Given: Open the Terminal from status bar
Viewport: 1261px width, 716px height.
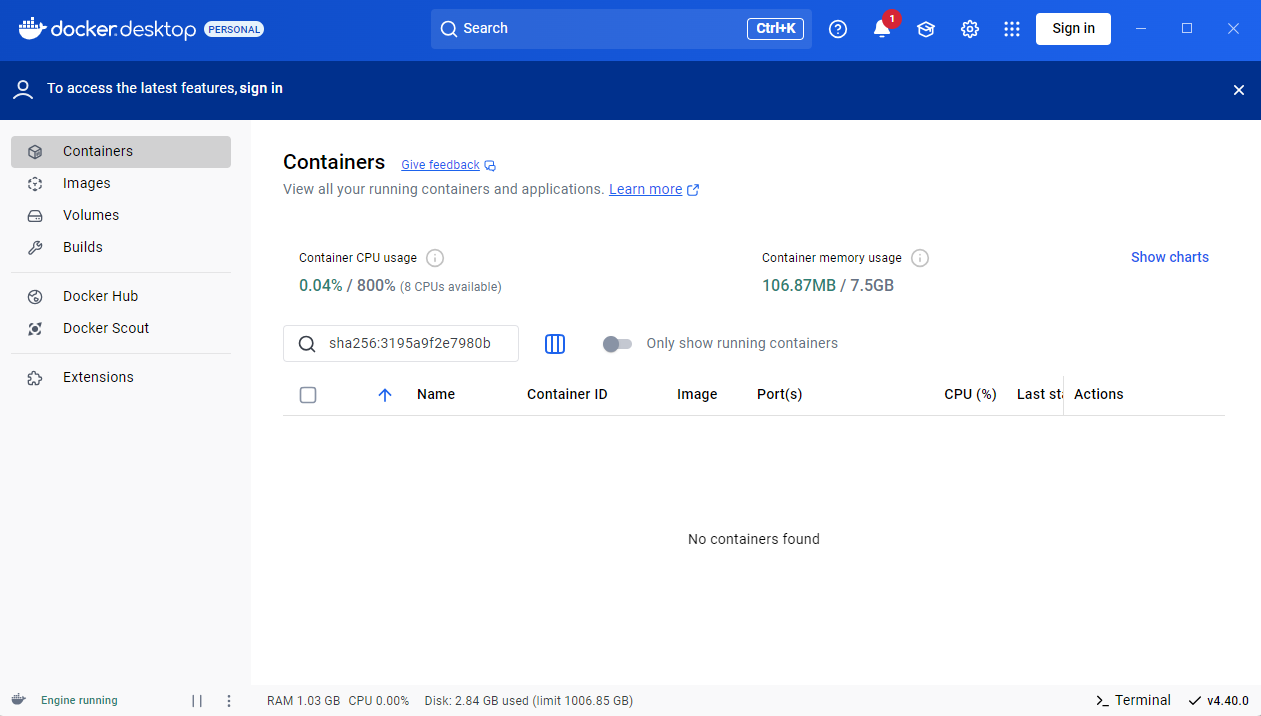Looking at the screenshot, I should (1133, 700).
